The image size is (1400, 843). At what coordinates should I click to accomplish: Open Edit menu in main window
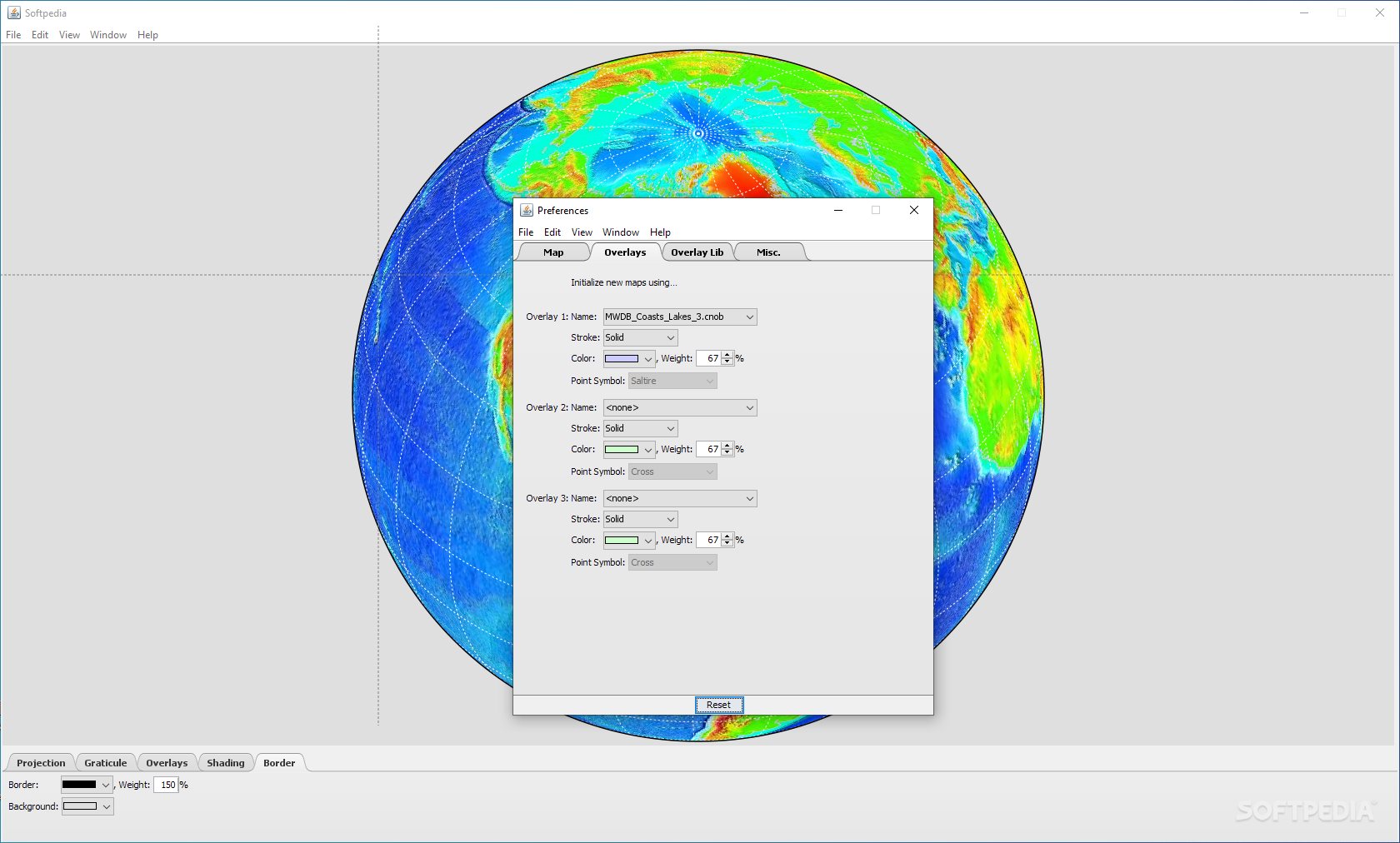[x=40, y=35]
